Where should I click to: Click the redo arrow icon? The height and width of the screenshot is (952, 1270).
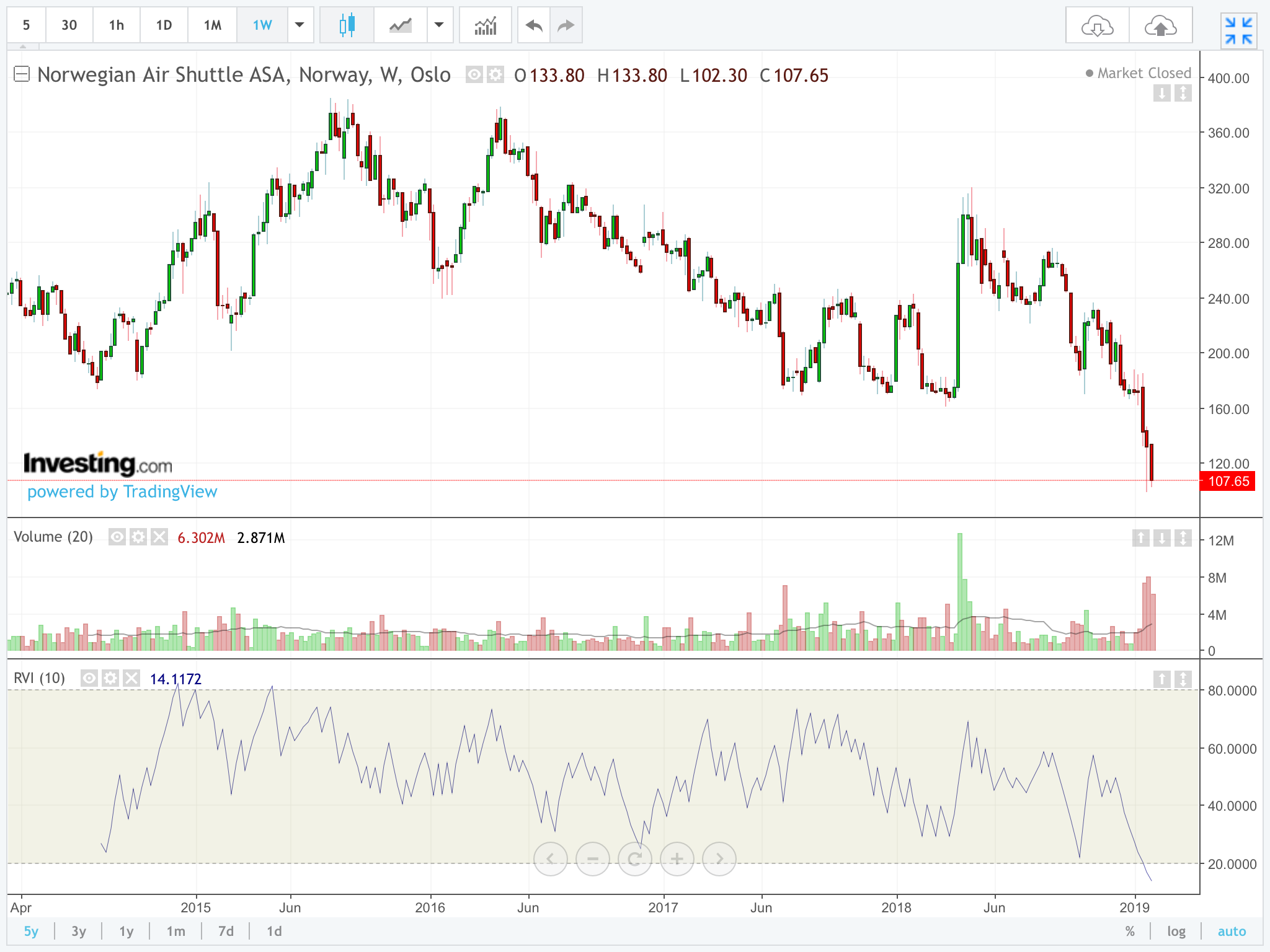click(566, 25)
